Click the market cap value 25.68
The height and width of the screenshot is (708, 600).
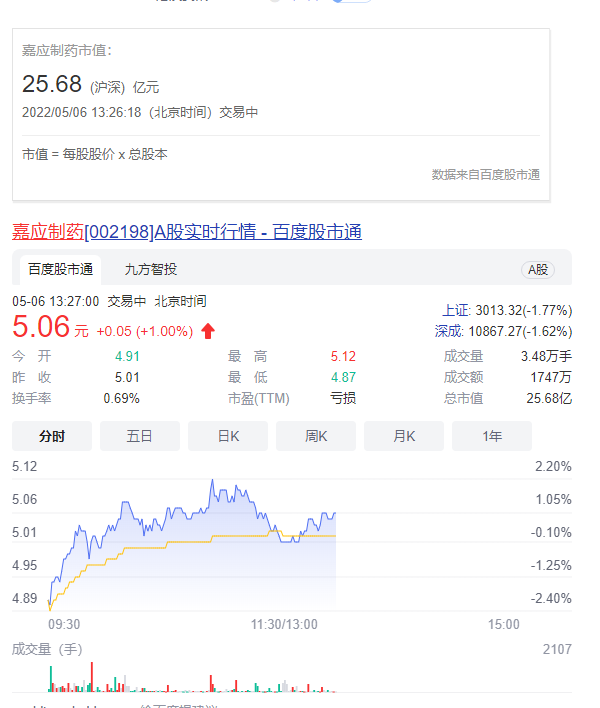(x=52, y=84)
